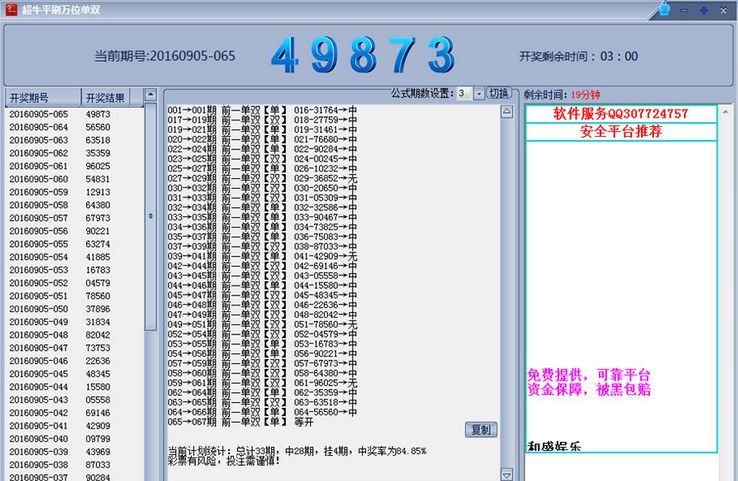Viewport: 738px width, 481px height.
Task: Click the 安全平台推荐 banner
Action: (621, 132)
